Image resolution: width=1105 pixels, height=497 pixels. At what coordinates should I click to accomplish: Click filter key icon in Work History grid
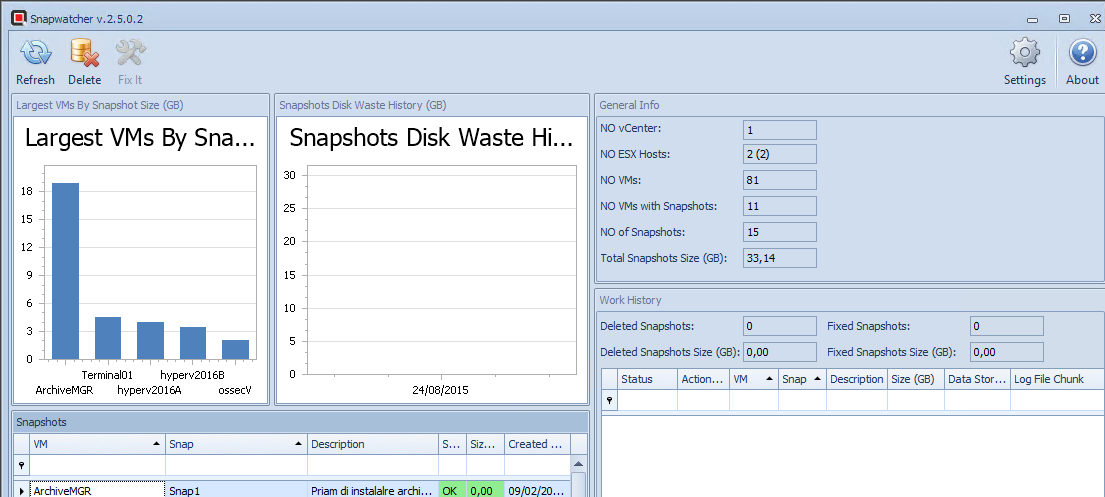pyautogui.click(x=609, y=400)
